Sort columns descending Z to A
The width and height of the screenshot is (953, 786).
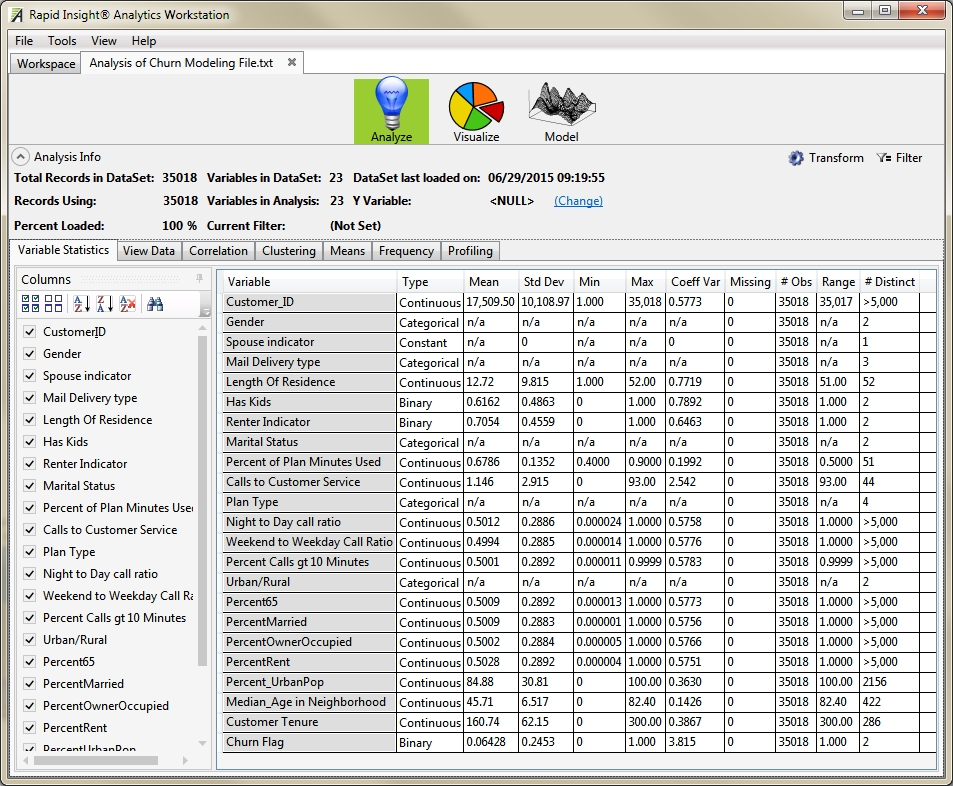tap(105, 303)
